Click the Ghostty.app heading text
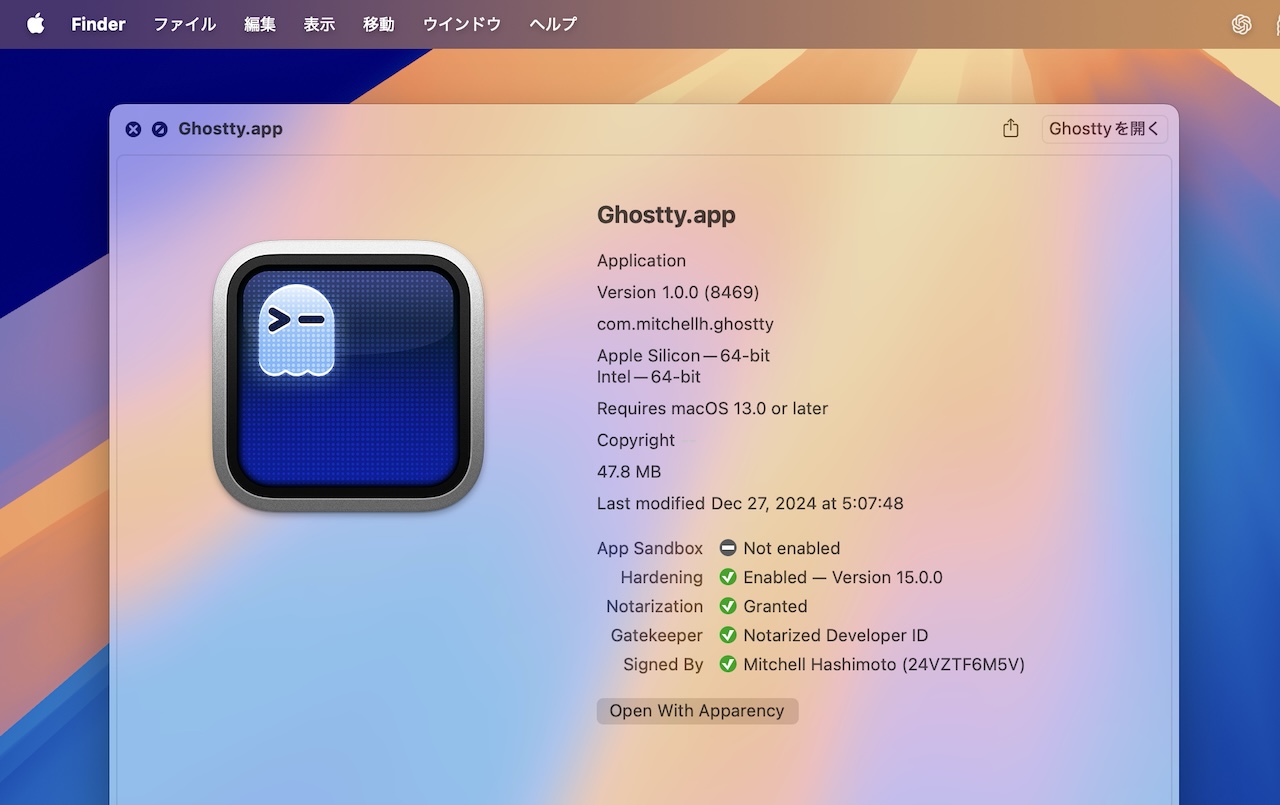The height and width of the screenshot is (805, 1280). (666, 215)
